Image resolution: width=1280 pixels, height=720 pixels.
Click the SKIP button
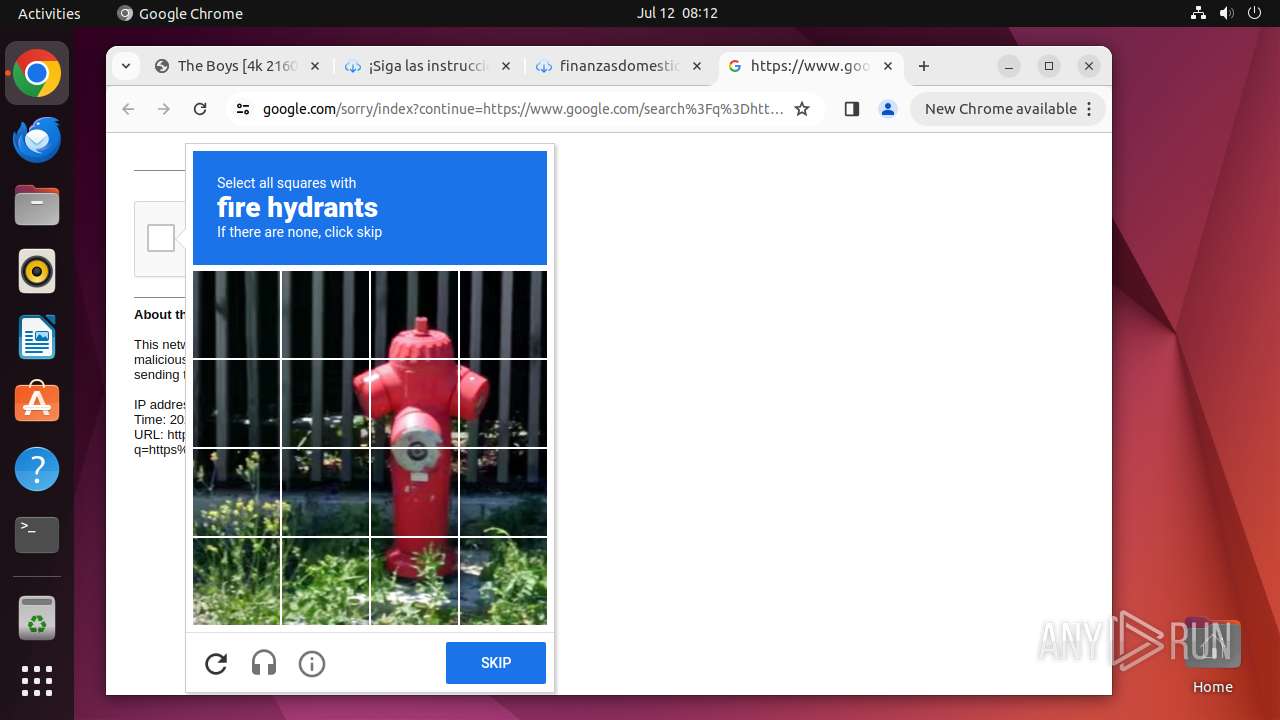click(x=496, y=663)
